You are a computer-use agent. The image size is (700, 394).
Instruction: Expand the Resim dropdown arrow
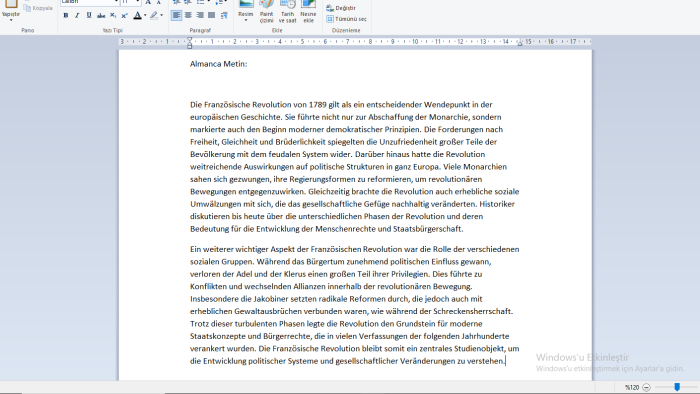[x=246, y=20]
